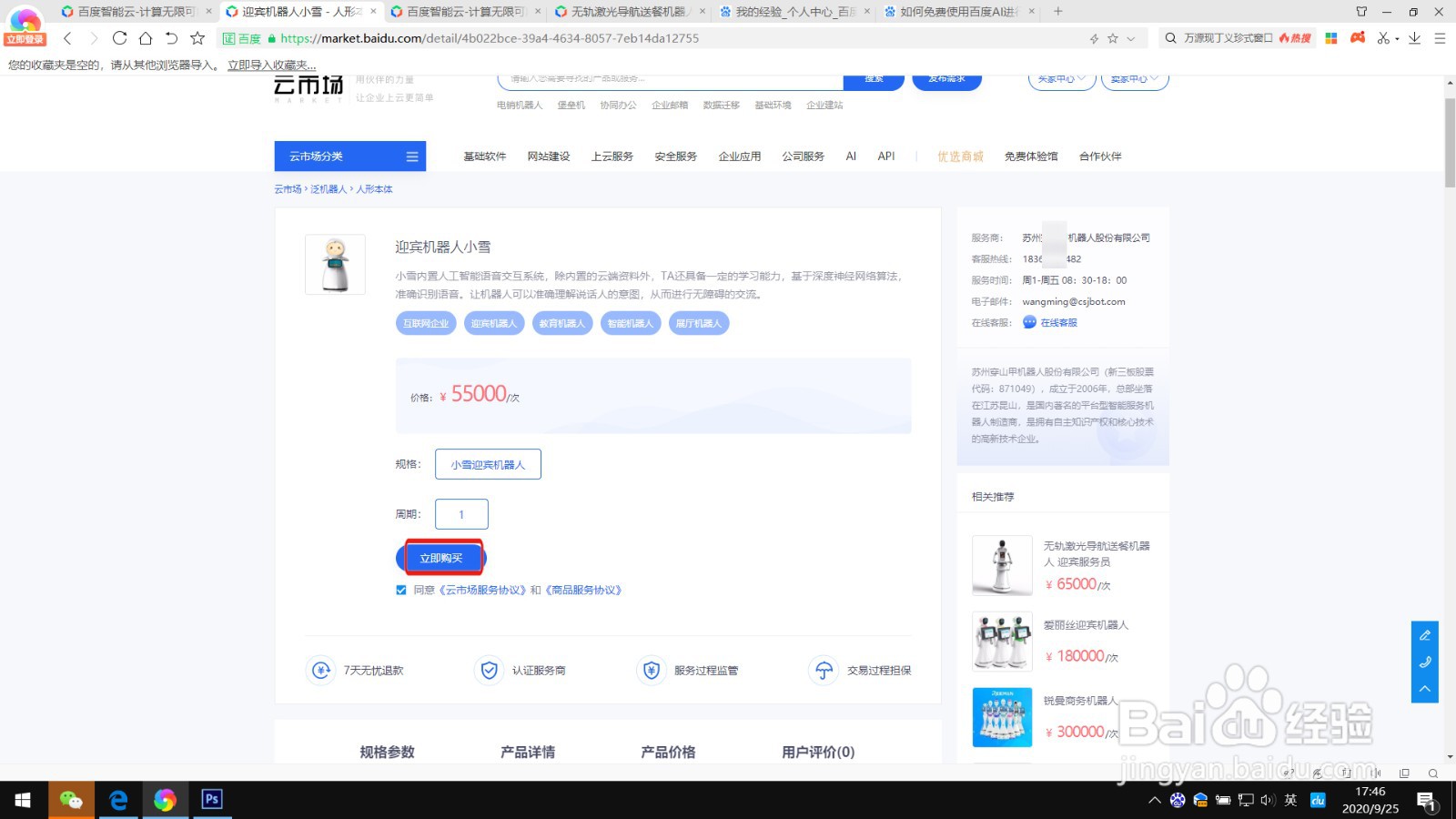Image resolution: width=1456 pixels, height=819 pixels.
Task: Open the Windows Start menu
Action: (23, 800)
